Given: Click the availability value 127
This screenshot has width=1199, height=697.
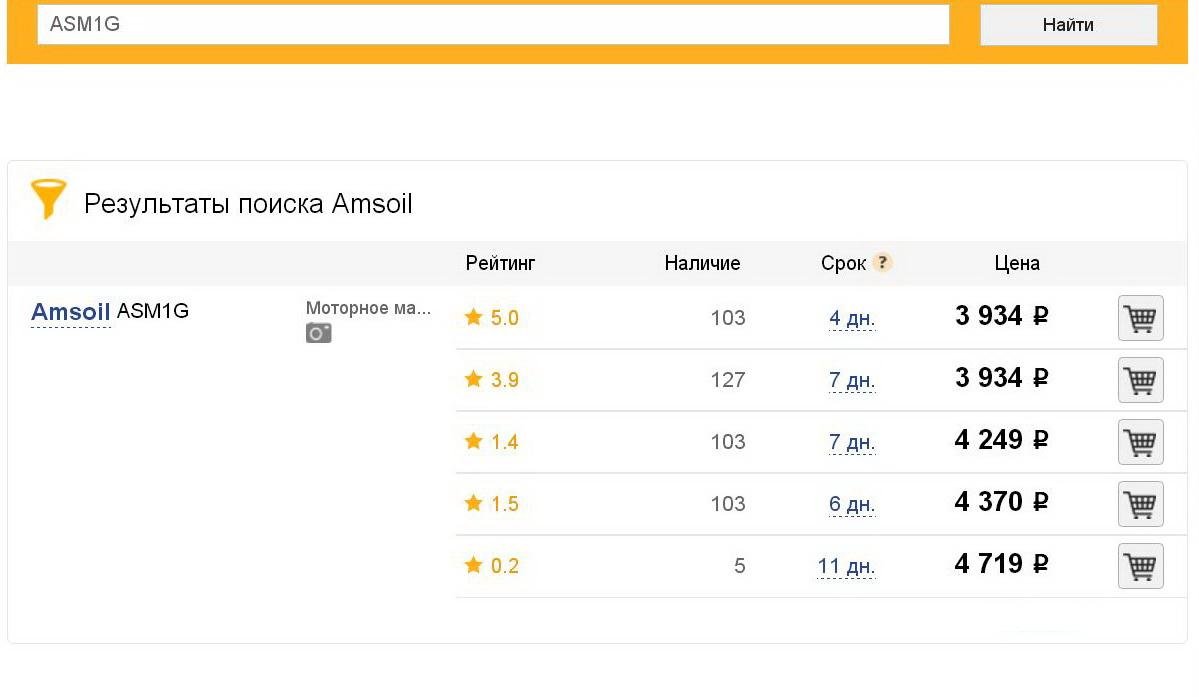Looking at the screenshot, I should point(727,380).
